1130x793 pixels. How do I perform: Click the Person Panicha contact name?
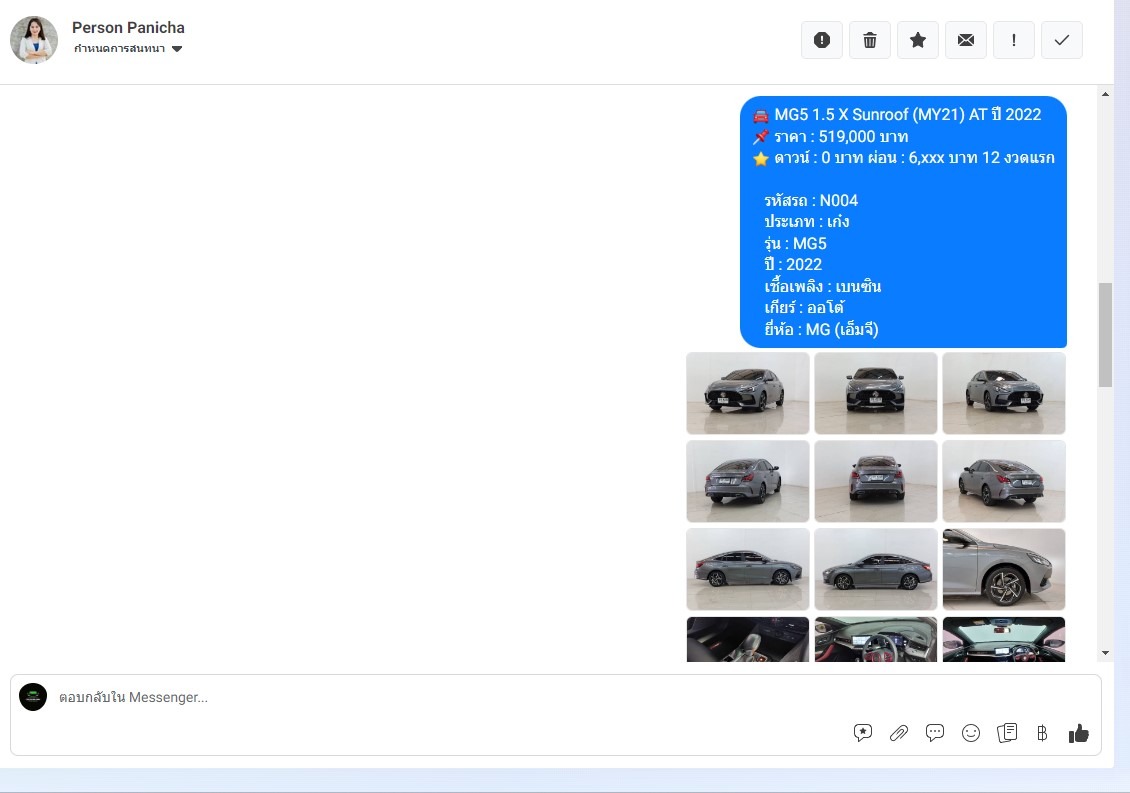tap(128, 27)
